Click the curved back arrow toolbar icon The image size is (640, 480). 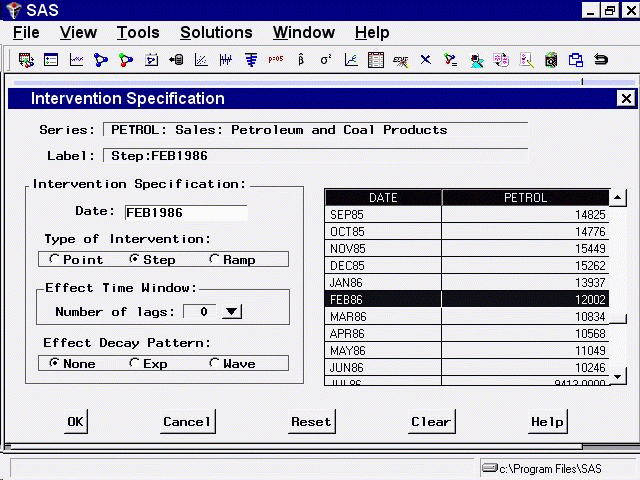(601, 60)
